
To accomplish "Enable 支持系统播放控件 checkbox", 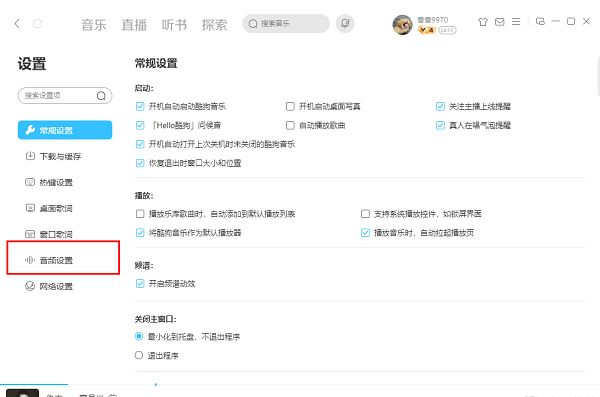I will pos(365,214).
